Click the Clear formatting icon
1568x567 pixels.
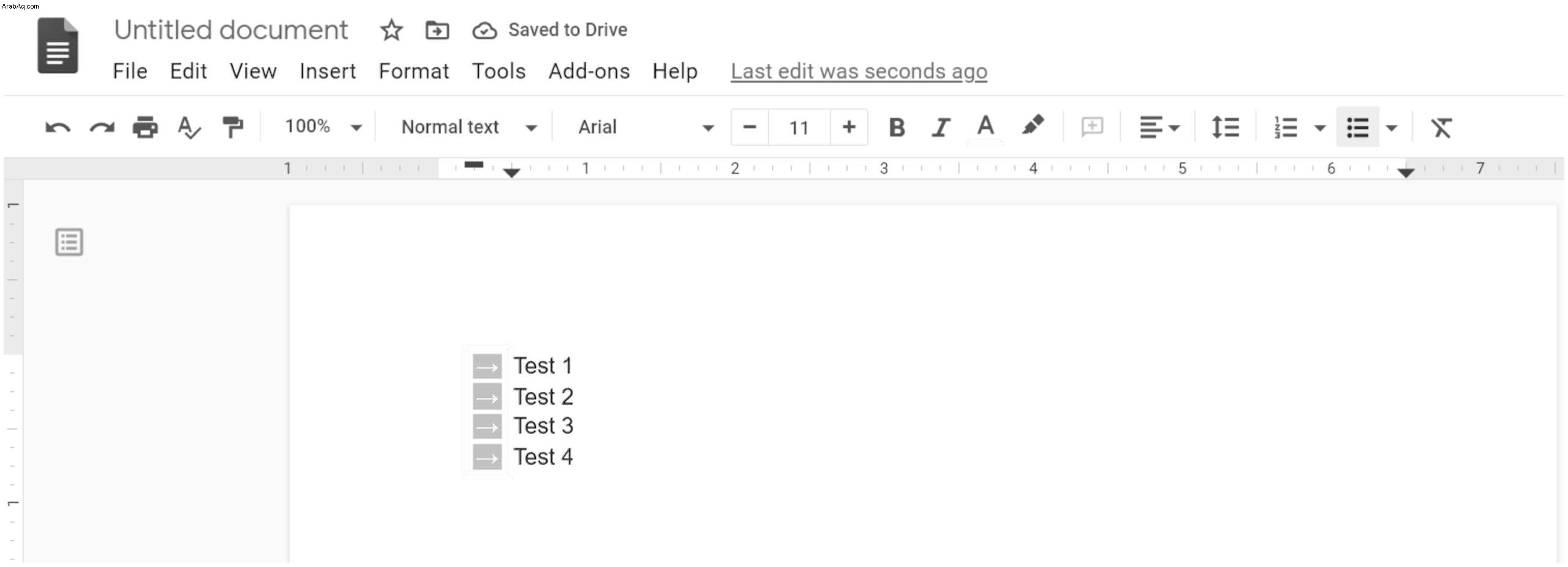click(1441, 127)
